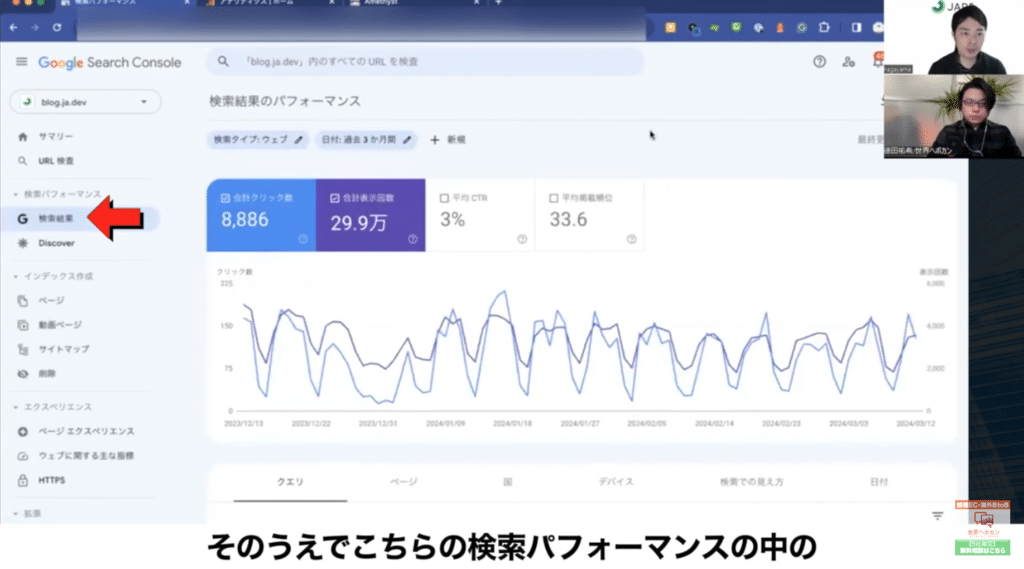Click the magnifier icon beside URL 検査
This screenshot has height=569, width=1024.
[x=23, y=161]
